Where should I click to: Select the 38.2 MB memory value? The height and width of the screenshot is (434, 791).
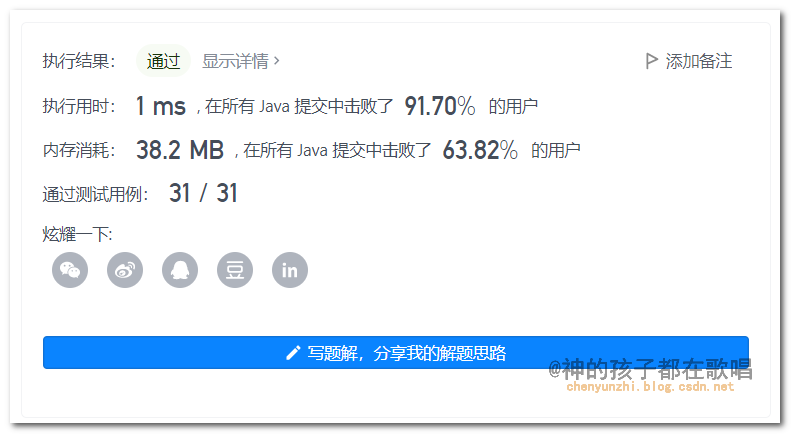tap(180, 150)
